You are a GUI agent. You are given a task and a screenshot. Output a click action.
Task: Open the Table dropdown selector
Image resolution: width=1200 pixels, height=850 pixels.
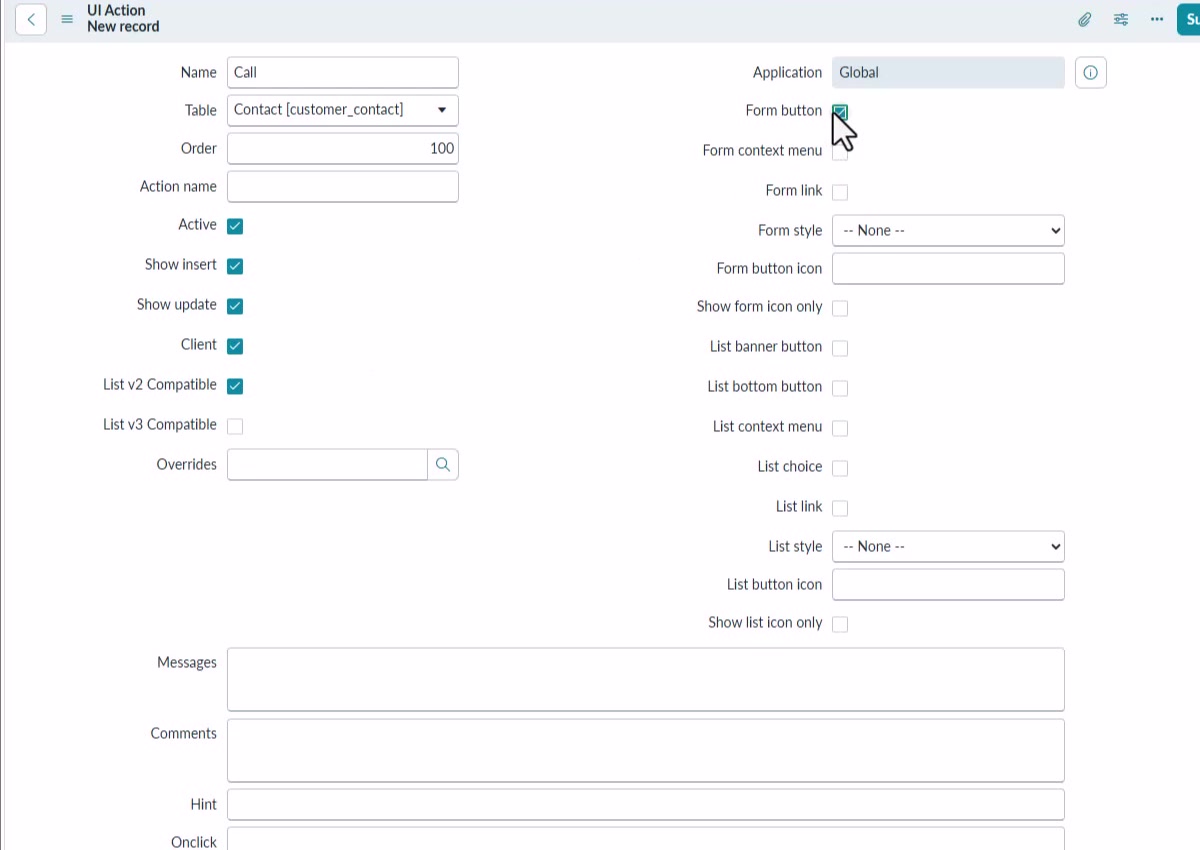click(343, 110)
